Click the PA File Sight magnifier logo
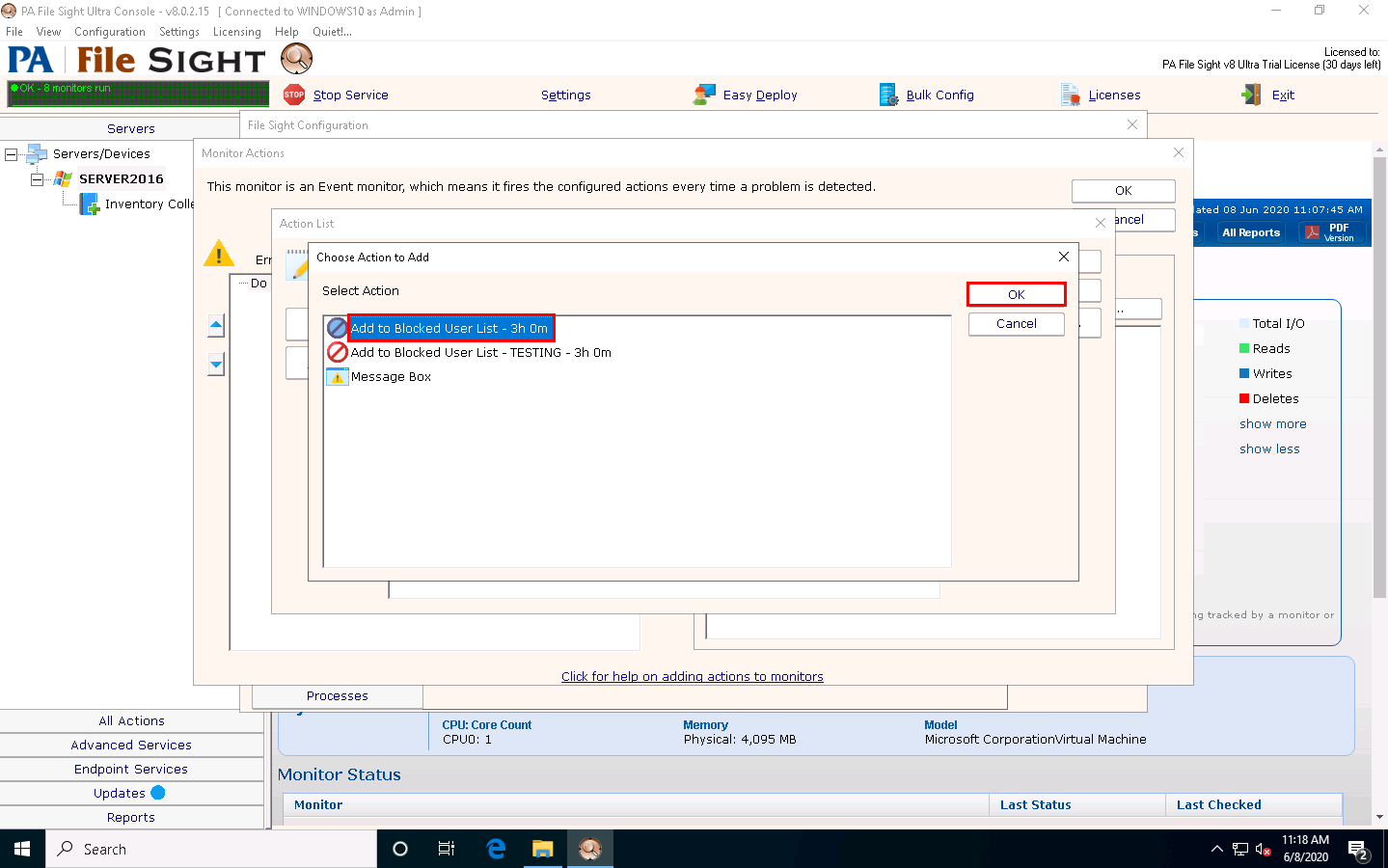This screenshot has height=868, width=1388. click(297, 59)
